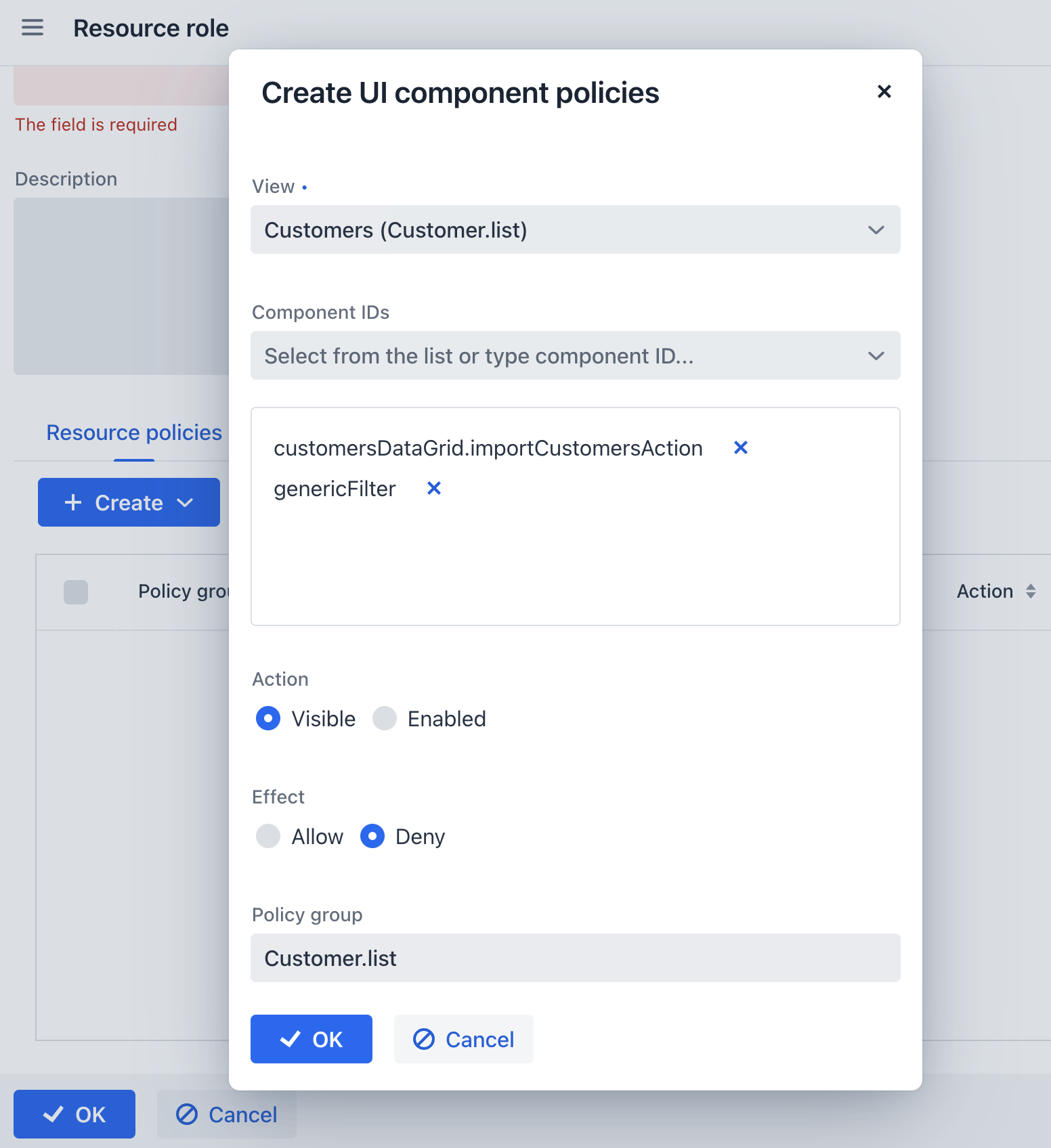This screenshot has height=1148, width=1051.
Task: Tick the select-all checkbox in policy table
Action: [76, 592]
